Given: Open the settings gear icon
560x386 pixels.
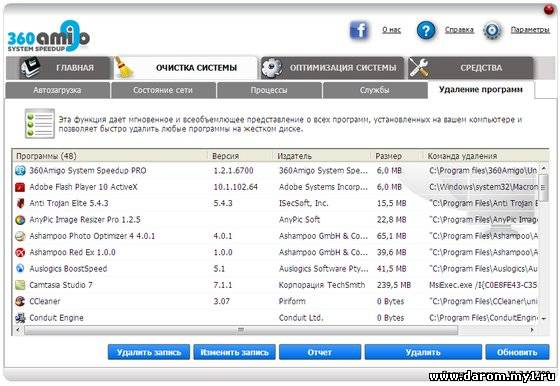Looking at the screenshot, I should (492, 30).
